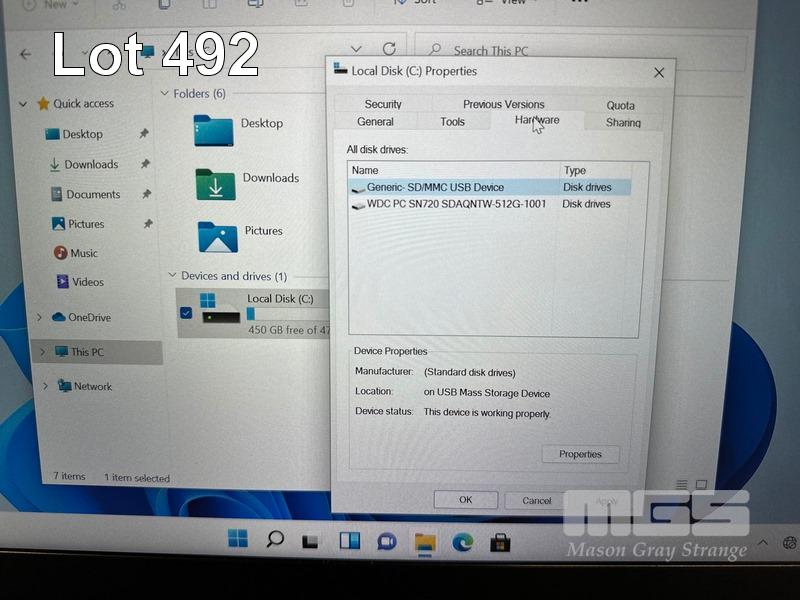Click the Properties button in dialog
This screenshot has width=800, height=600.
point(580,454)
